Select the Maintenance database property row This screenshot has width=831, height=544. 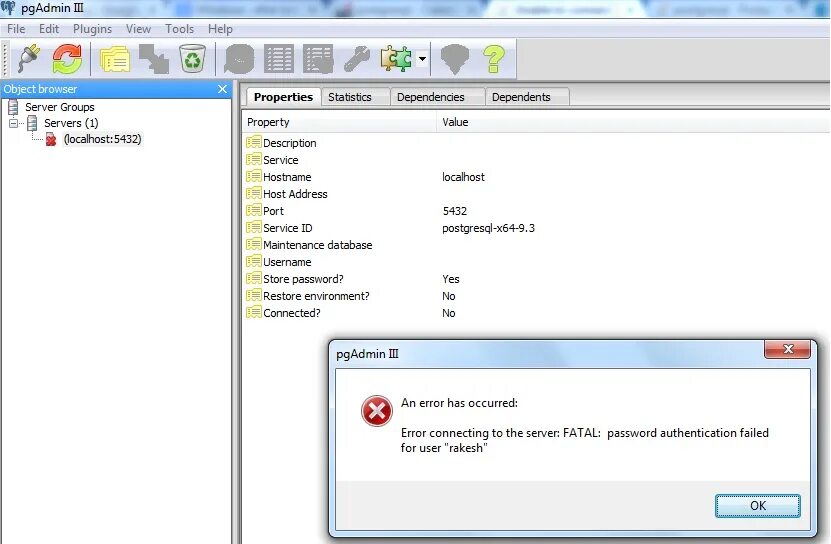(x=536, y=245)
